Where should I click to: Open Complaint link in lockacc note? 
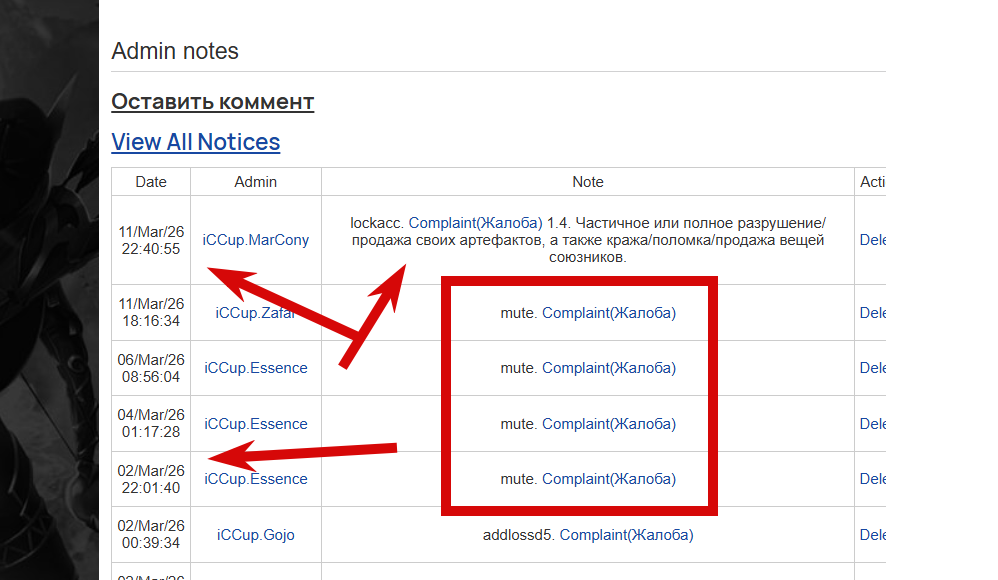475,223
